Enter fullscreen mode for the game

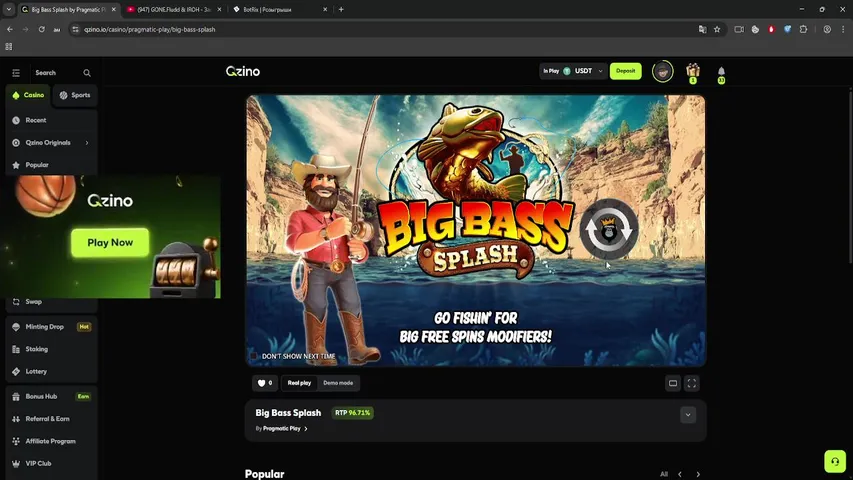(x=691, y=383)
